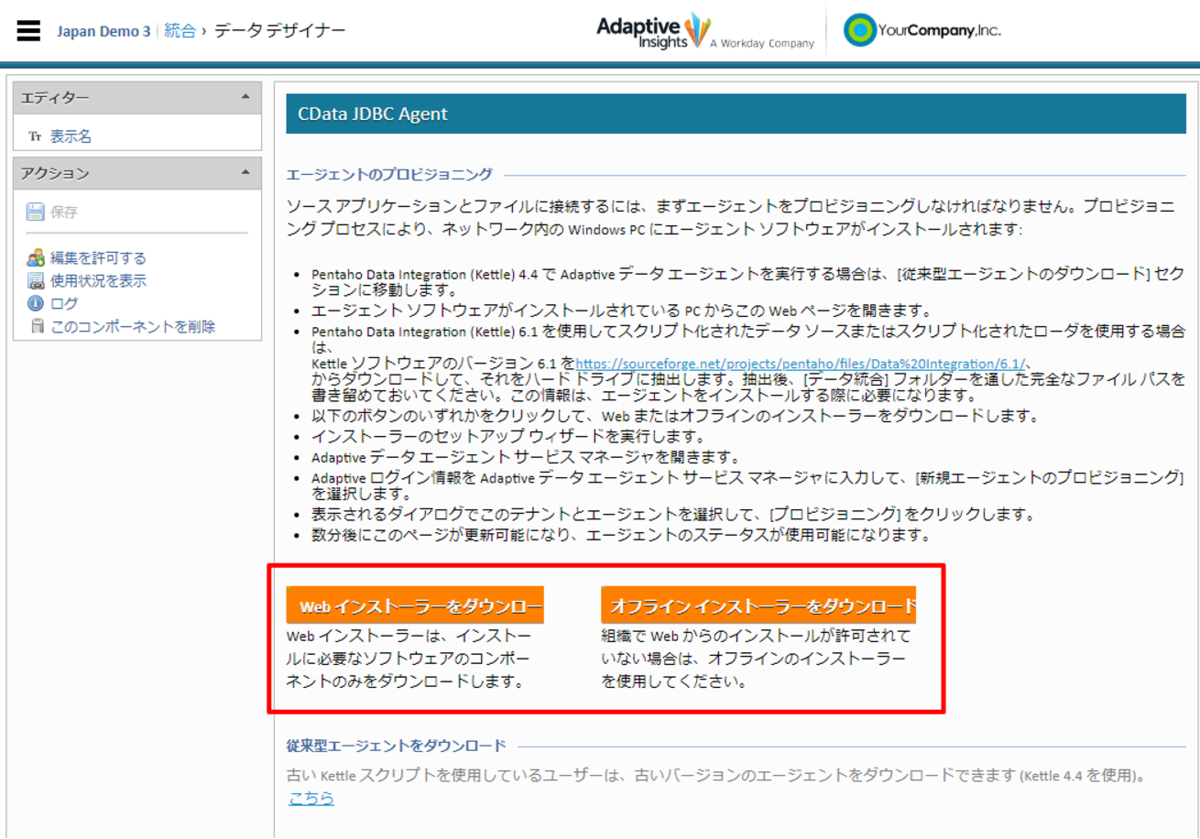Go to the 統合 breadcrumb link
This screenshot has height=839, width=1200.
point(180,30)
